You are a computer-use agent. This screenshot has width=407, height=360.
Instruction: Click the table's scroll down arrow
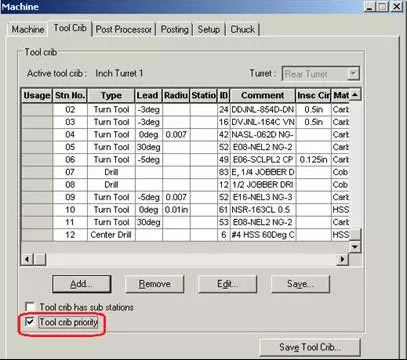(355, 247)
